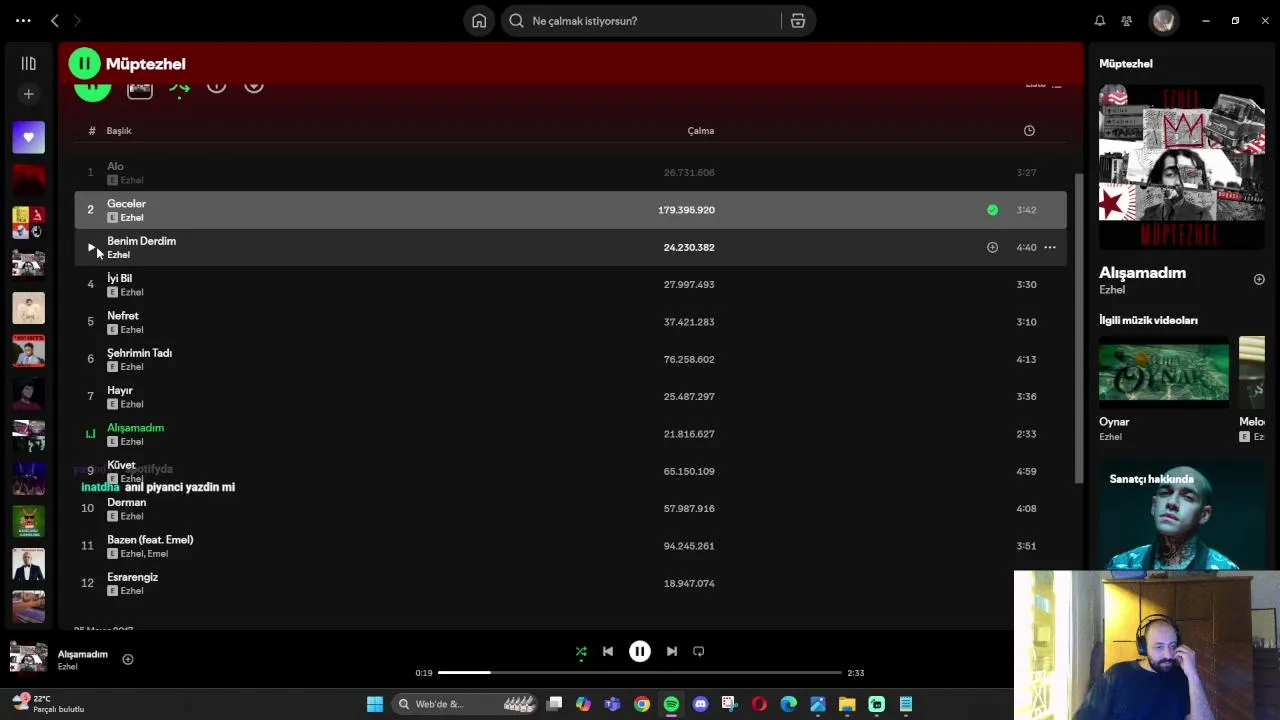Select the Derman track
Image resolution: width=1280 pixels, height=720 pixels.
pyautogui.click(x=570, y=509)
